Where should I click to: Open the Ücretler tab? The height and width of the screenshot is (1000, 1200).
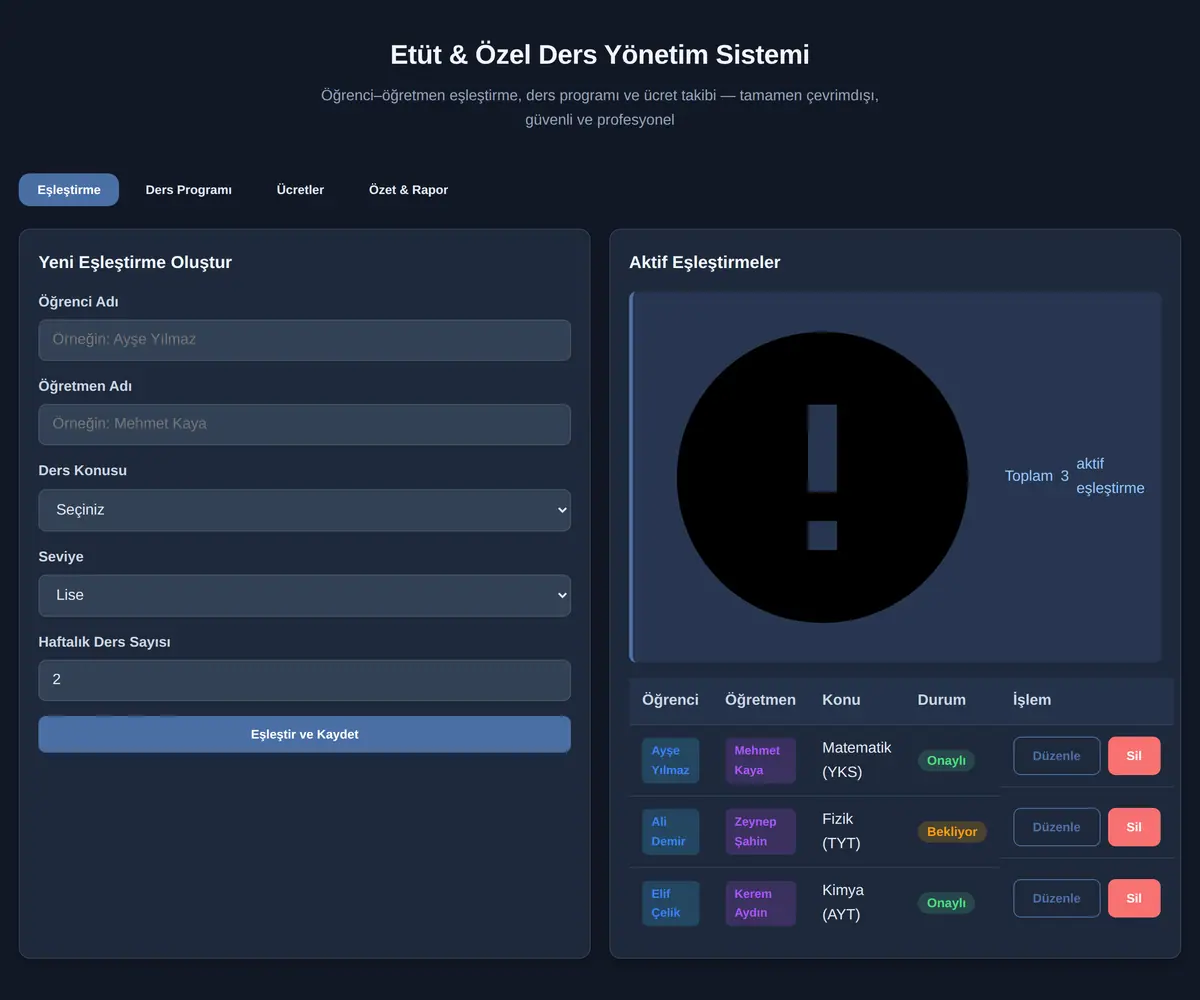point(300,190)
